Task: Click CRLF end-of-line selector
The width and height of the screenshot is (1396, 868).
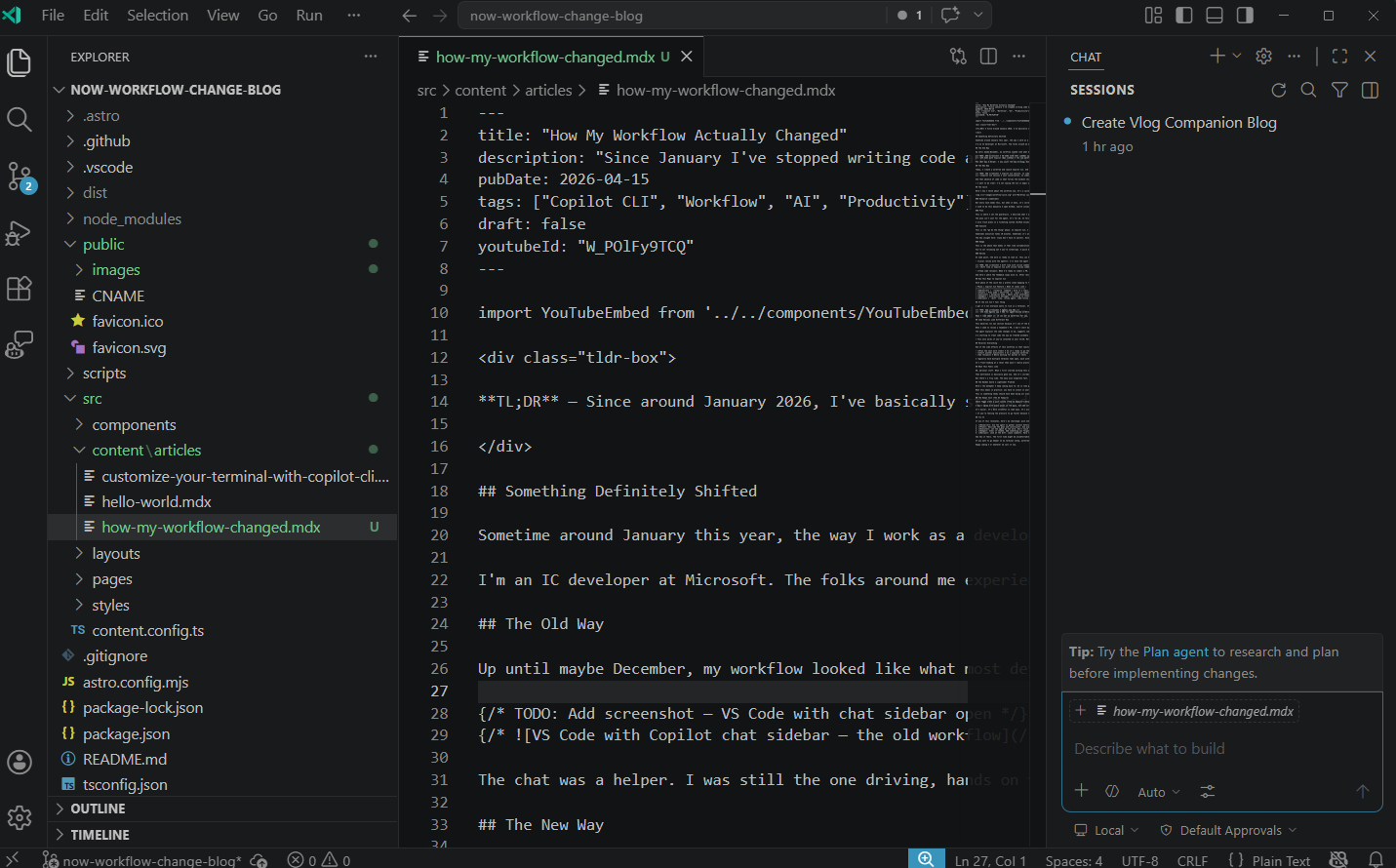Action: (x=1192, y=860)
